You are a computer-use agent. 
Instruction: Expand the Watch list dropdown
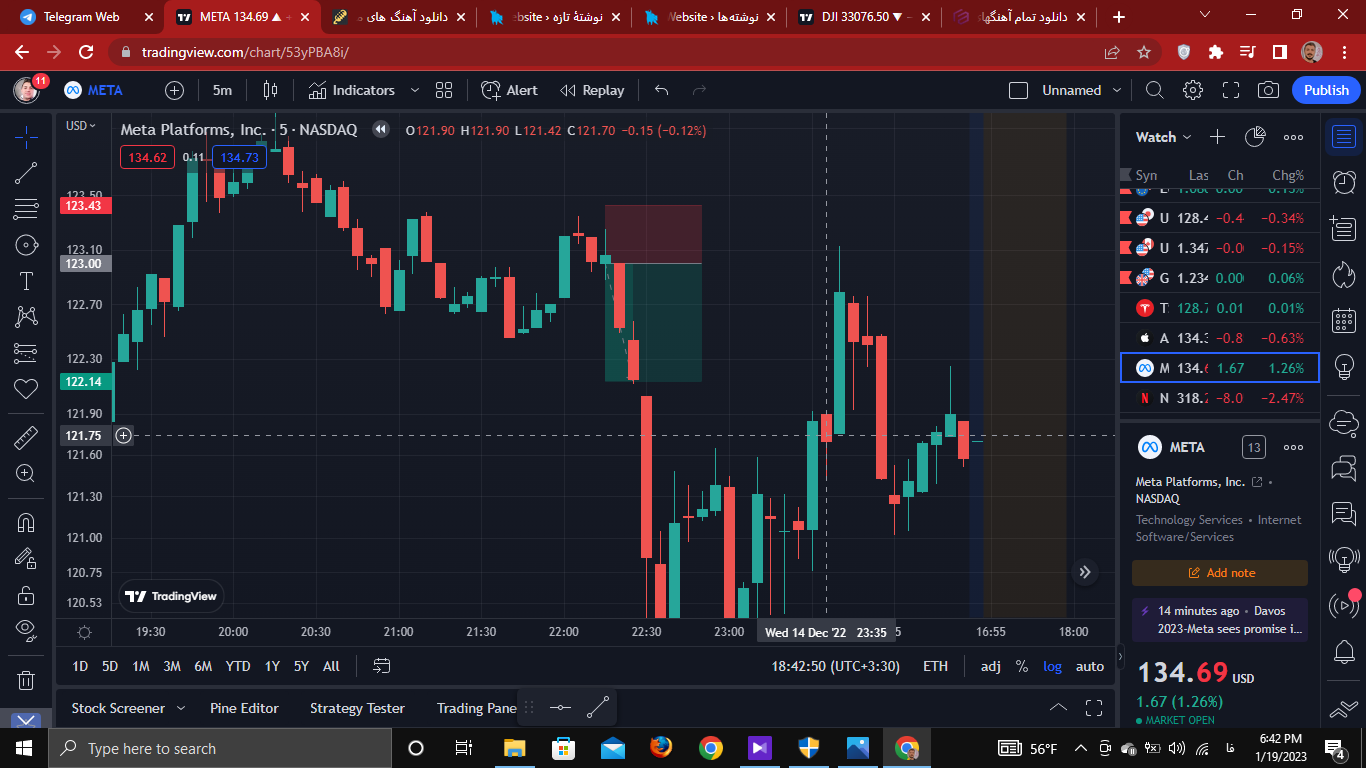[1164, 137]
